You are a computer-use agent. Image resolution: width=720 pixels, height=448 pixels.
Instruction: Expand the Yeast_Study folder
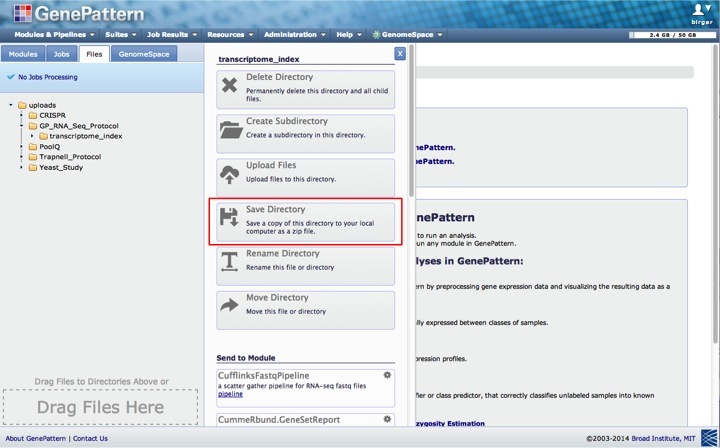pos(21,168)
